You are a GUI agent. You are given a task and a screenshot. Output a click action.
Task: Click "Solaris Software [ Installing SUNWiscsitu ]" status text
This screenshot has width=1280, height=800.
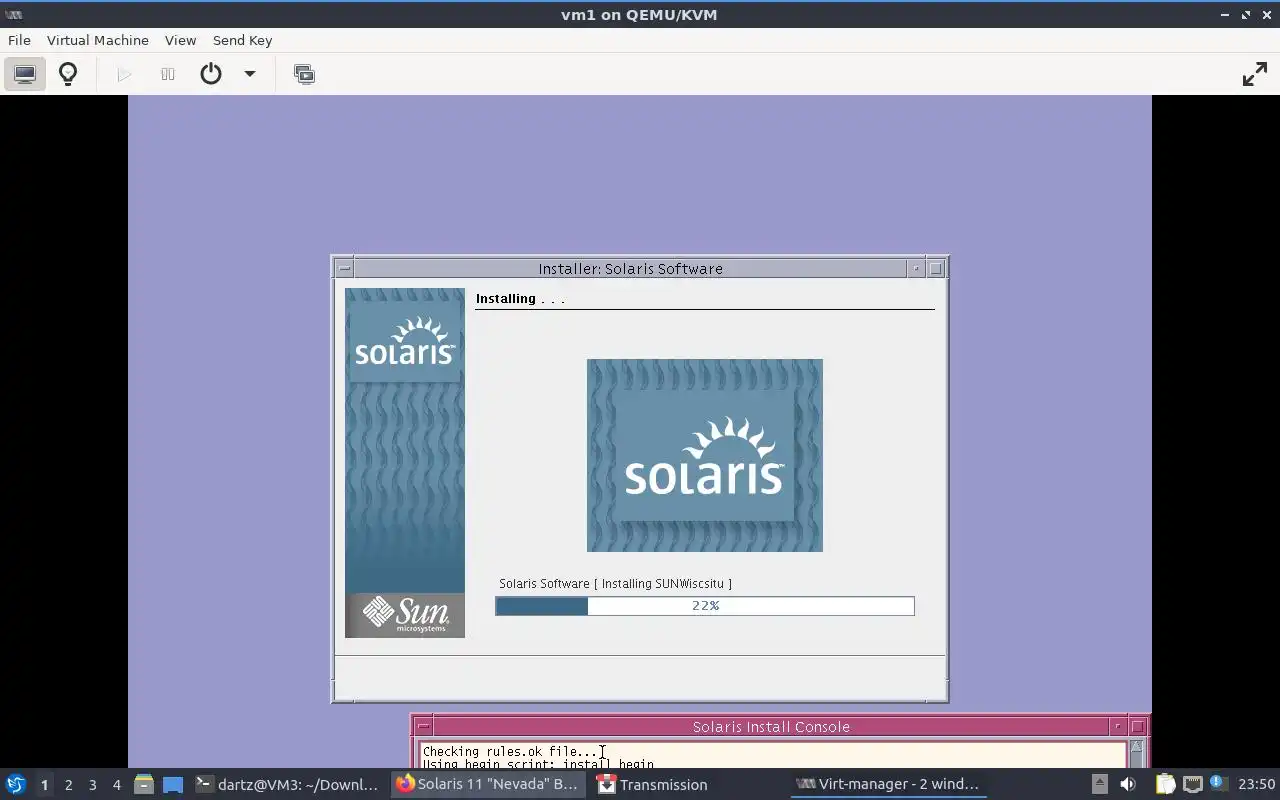[x=615, y=584]
